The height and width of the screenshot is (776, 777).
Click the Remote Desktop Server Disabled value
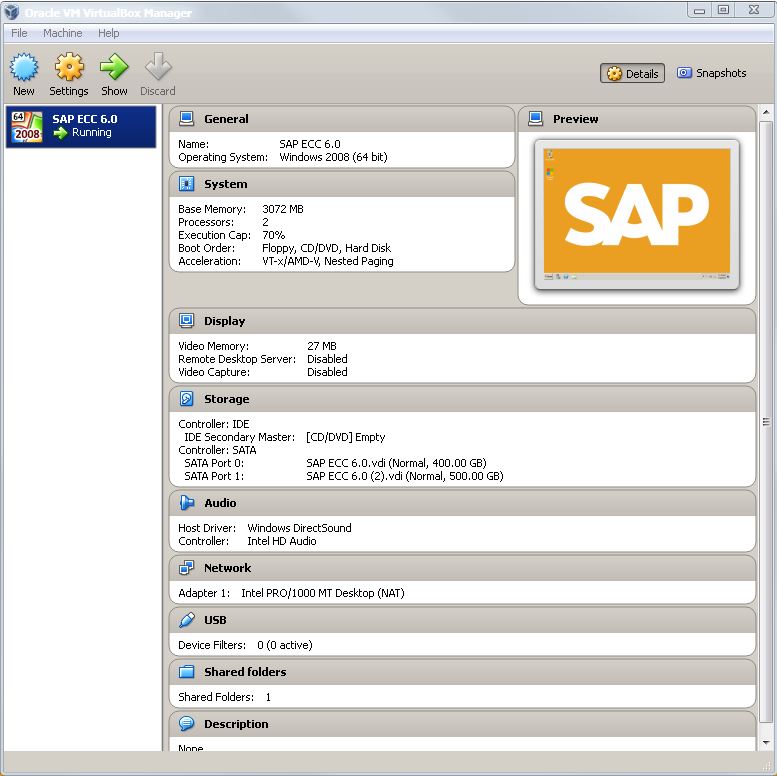327,359
